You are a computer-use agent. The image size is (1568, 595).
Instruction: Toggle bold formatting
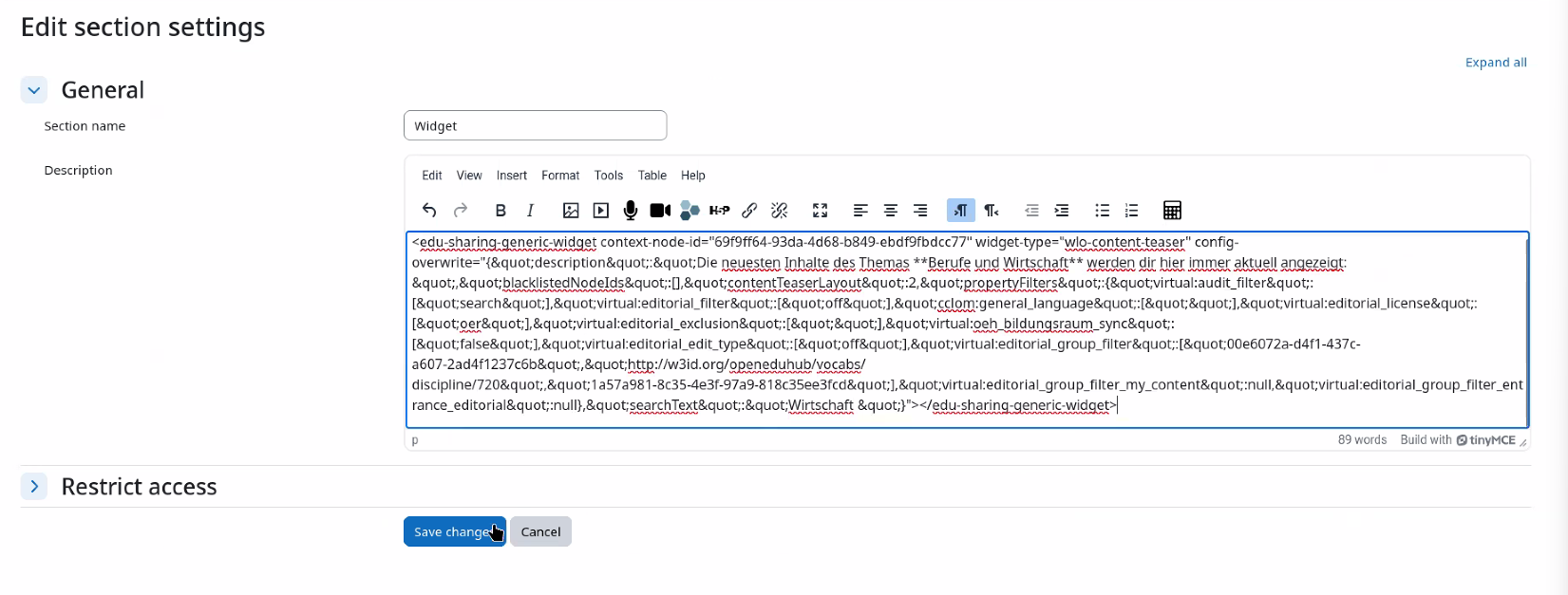[x=501, y=211]
